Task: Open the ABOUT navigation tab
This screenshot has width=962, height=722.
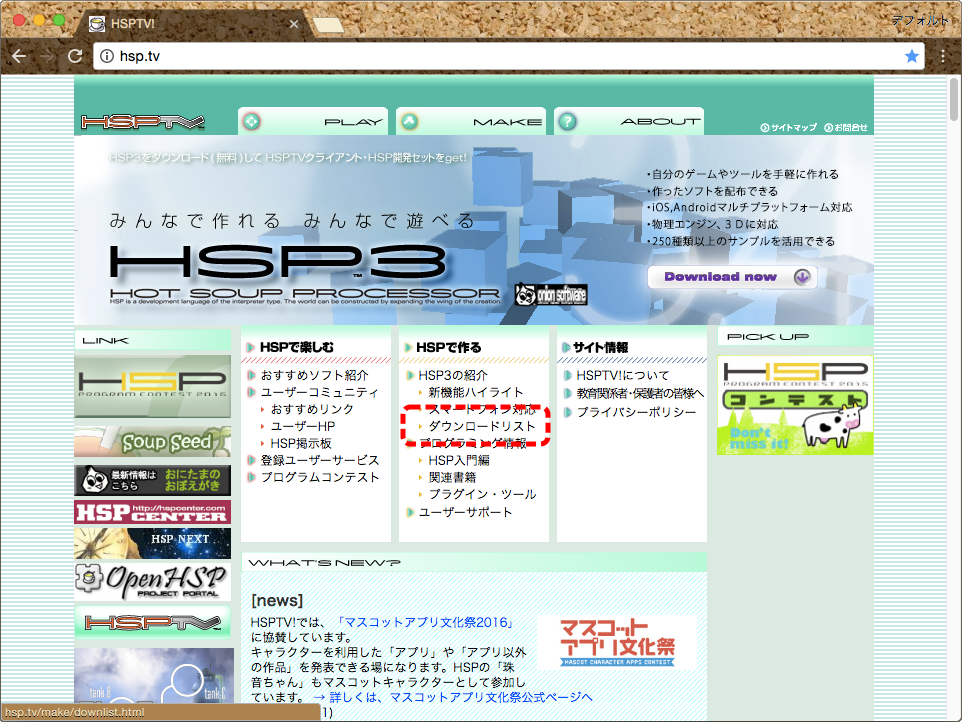Action: [x=629, y=121]
